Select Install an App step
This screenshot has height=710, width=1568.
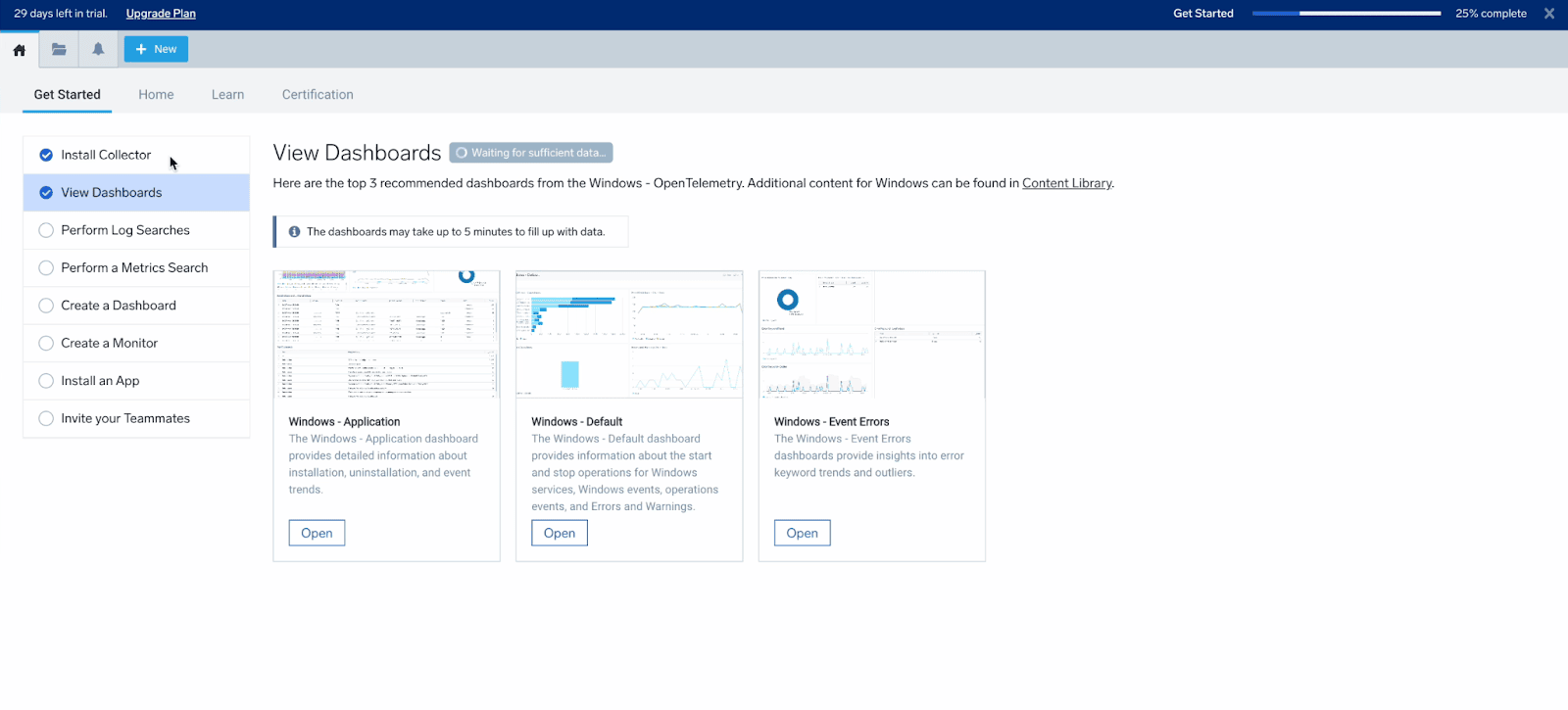point(136,381)
